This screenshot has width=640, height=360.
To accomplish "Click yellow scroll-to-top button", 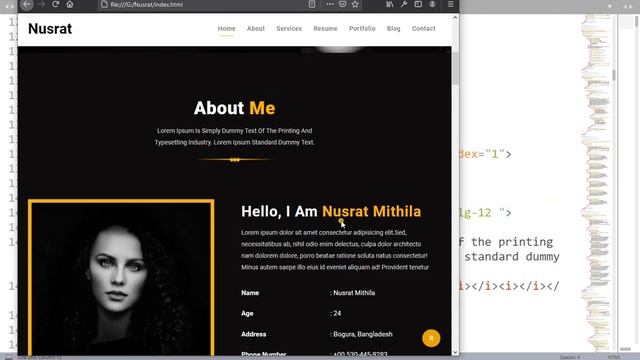I will click(x=431, y=338).
